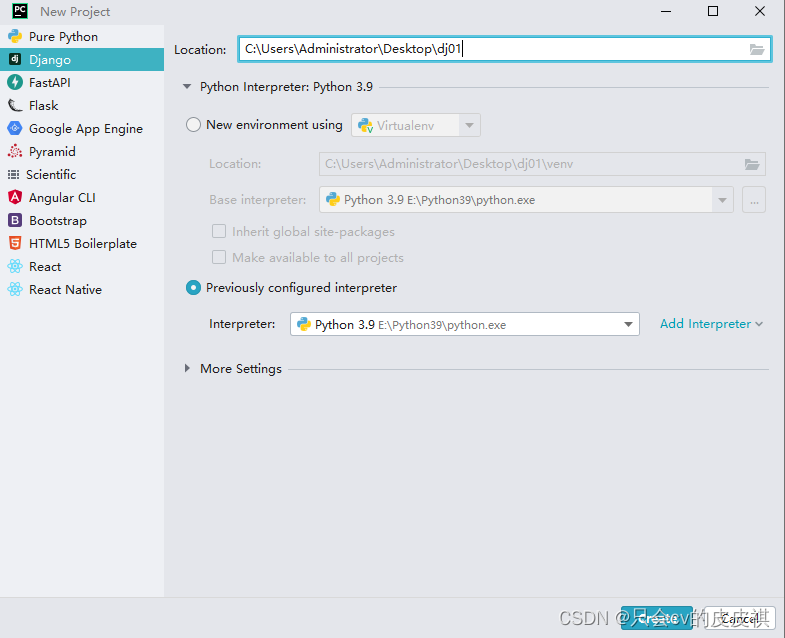Viewport: 785px width, 638px height.
Task: Close the New Project dialog
Action: (x=759, y=11)
